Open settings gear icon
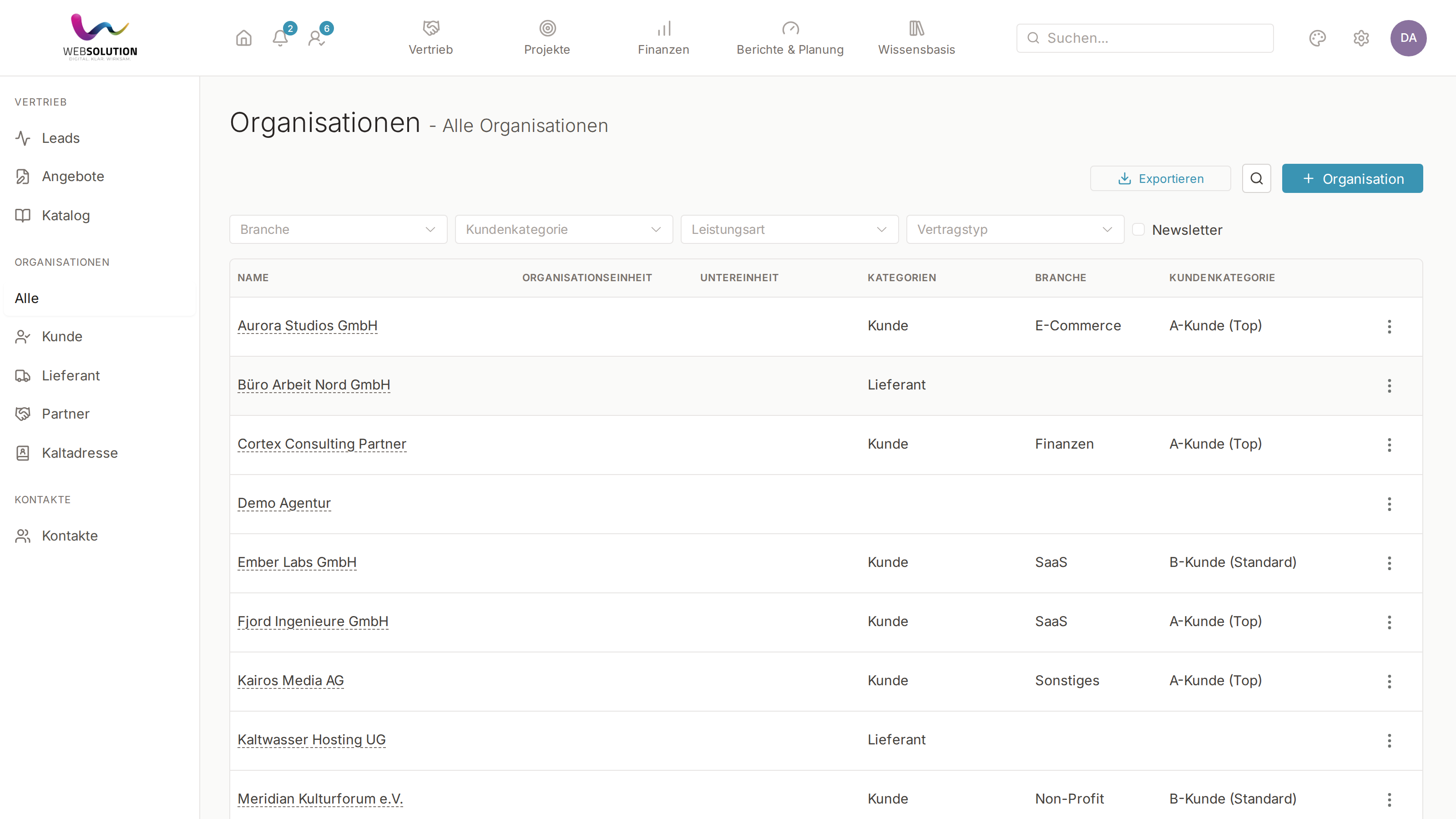Viewport: 1456px width, 819px height. click(1361, 38)
